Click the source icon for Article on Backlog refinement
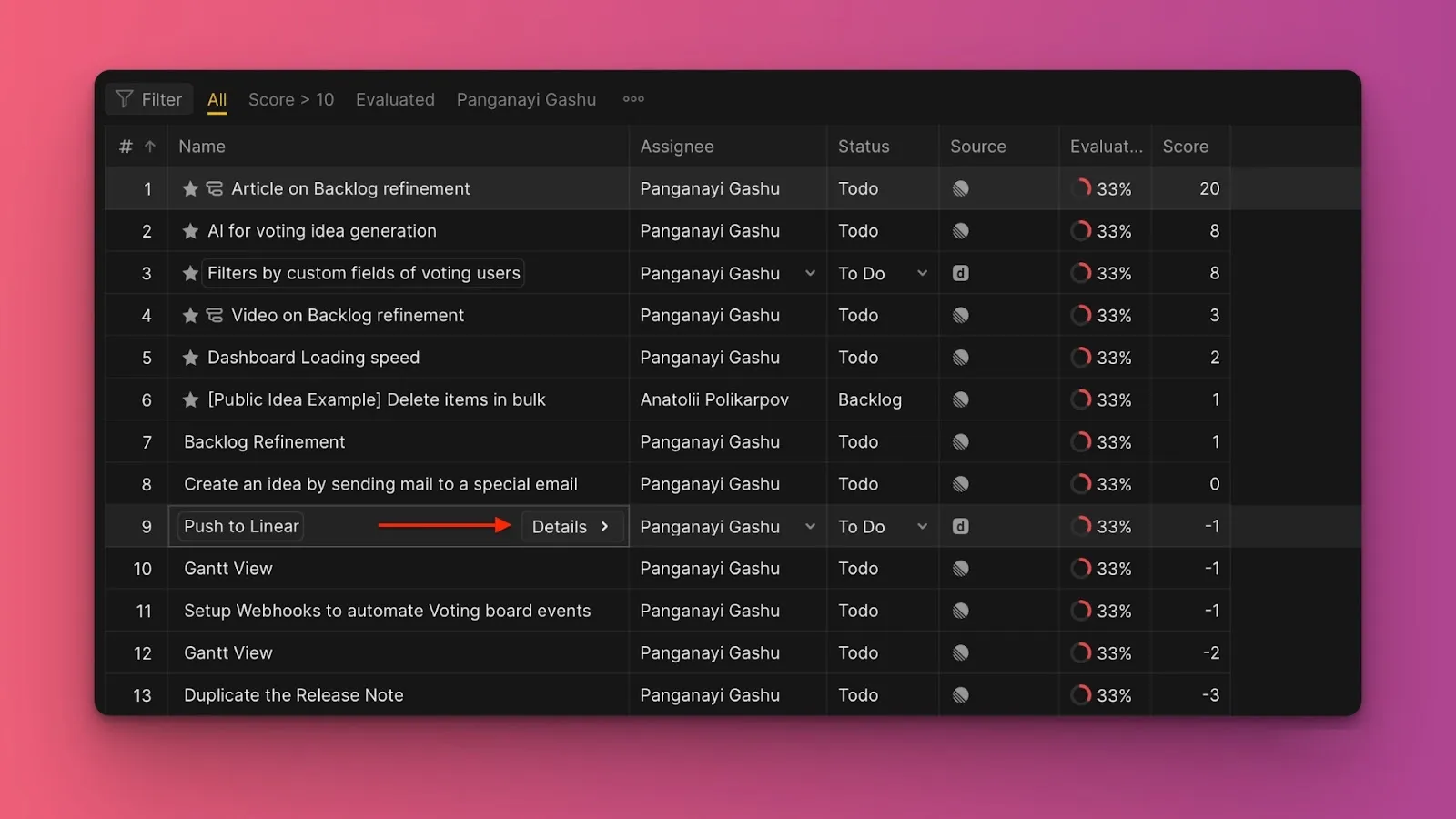 960,189
